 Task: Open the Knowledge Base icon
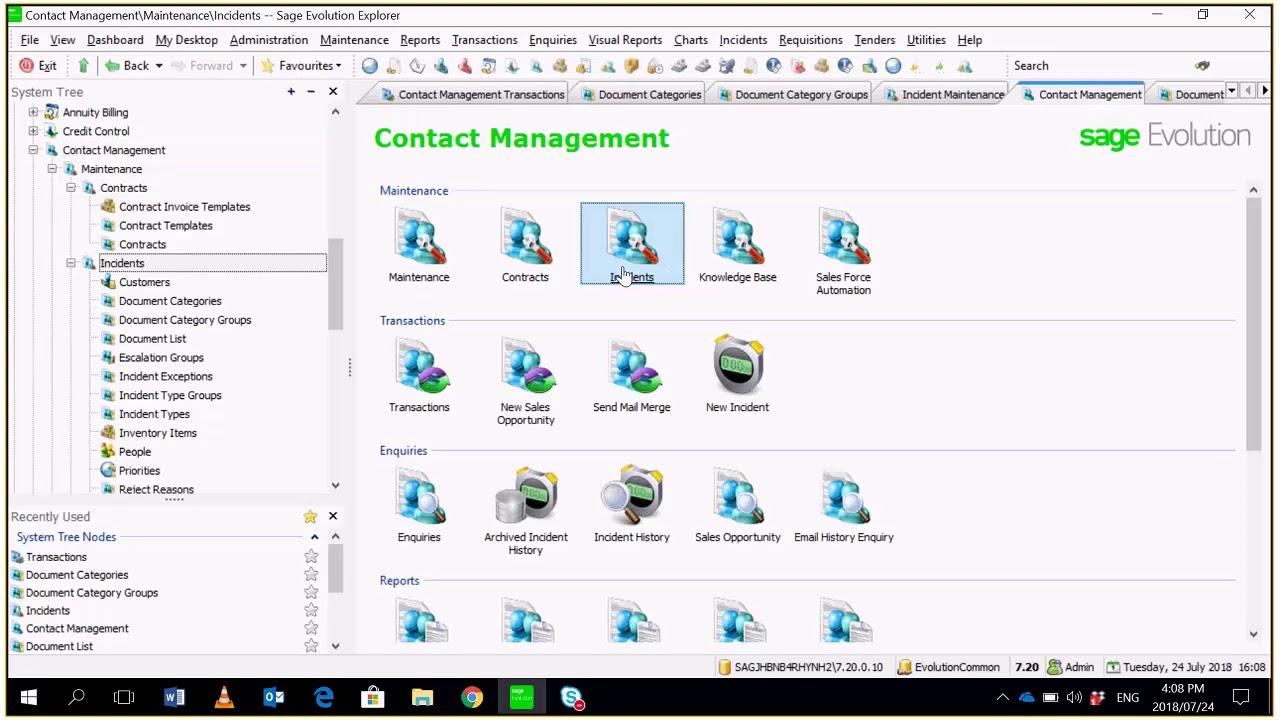pyautogui.click(x=737, y=245)
